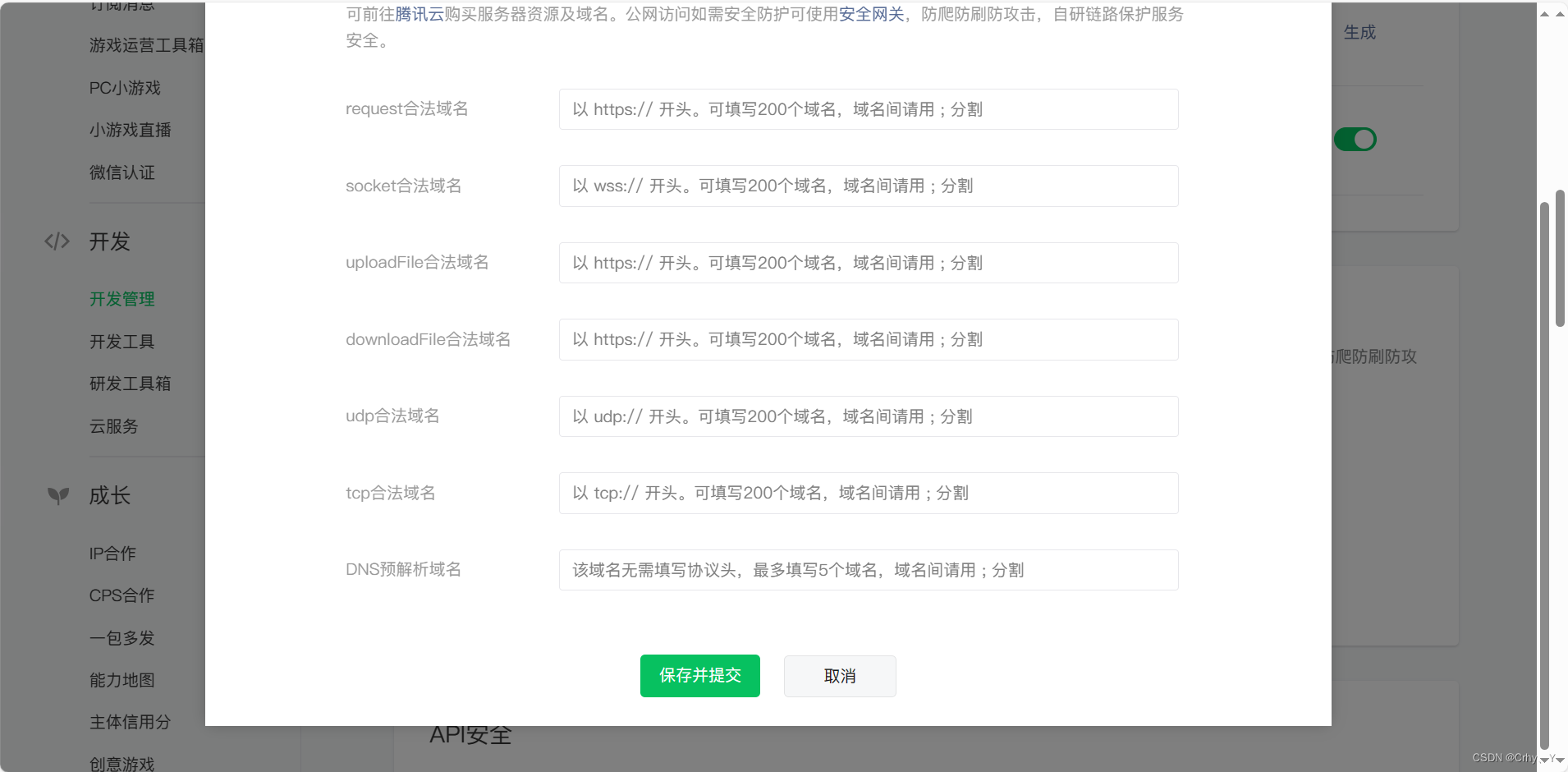Click the 成长 section heading
The height and width of the screenshot is (772, 1568).
(110, 495)
